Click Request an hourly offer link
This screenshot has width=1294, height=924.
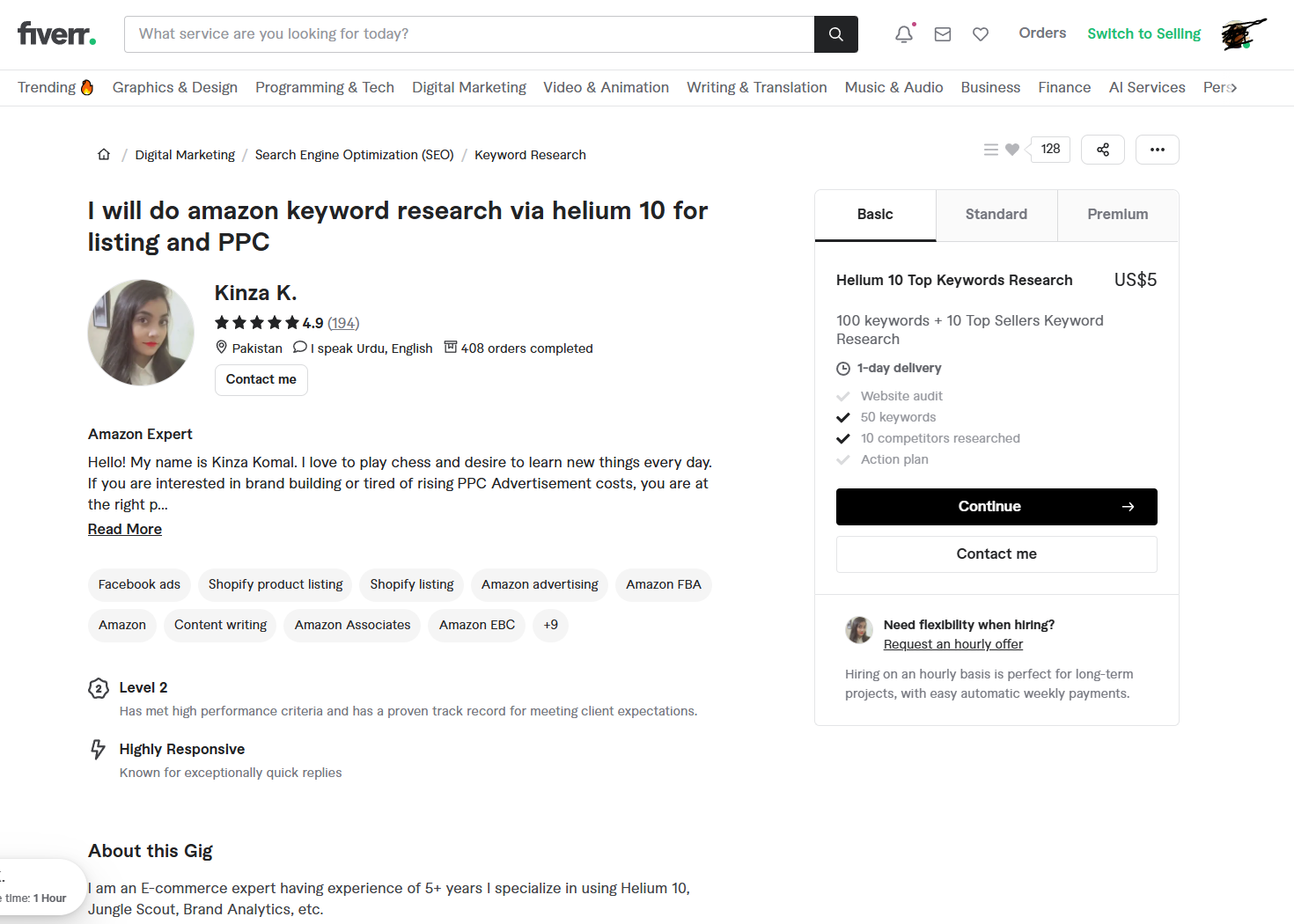tap(953, 644)
